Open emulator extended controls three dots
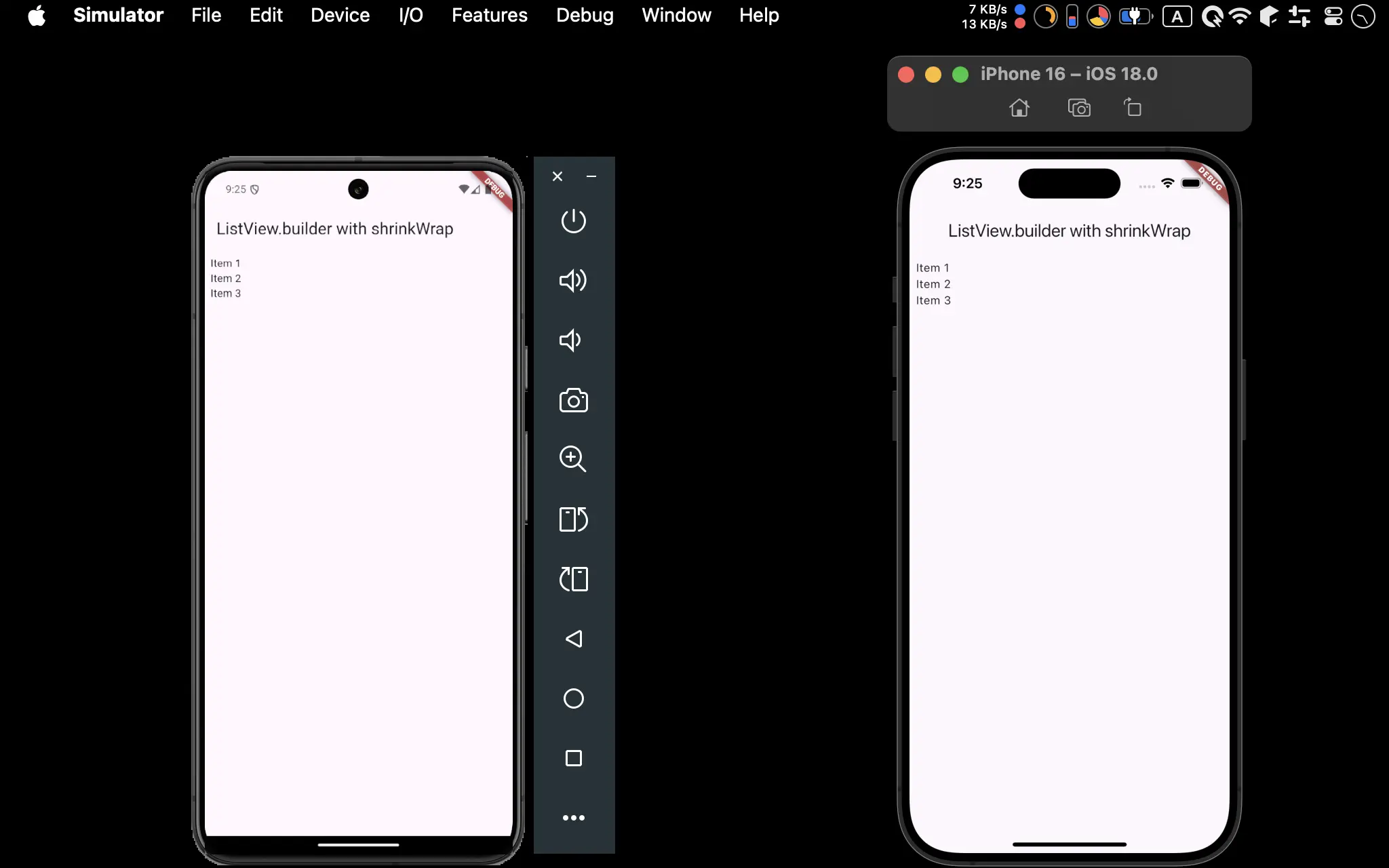 coord(574,818)
